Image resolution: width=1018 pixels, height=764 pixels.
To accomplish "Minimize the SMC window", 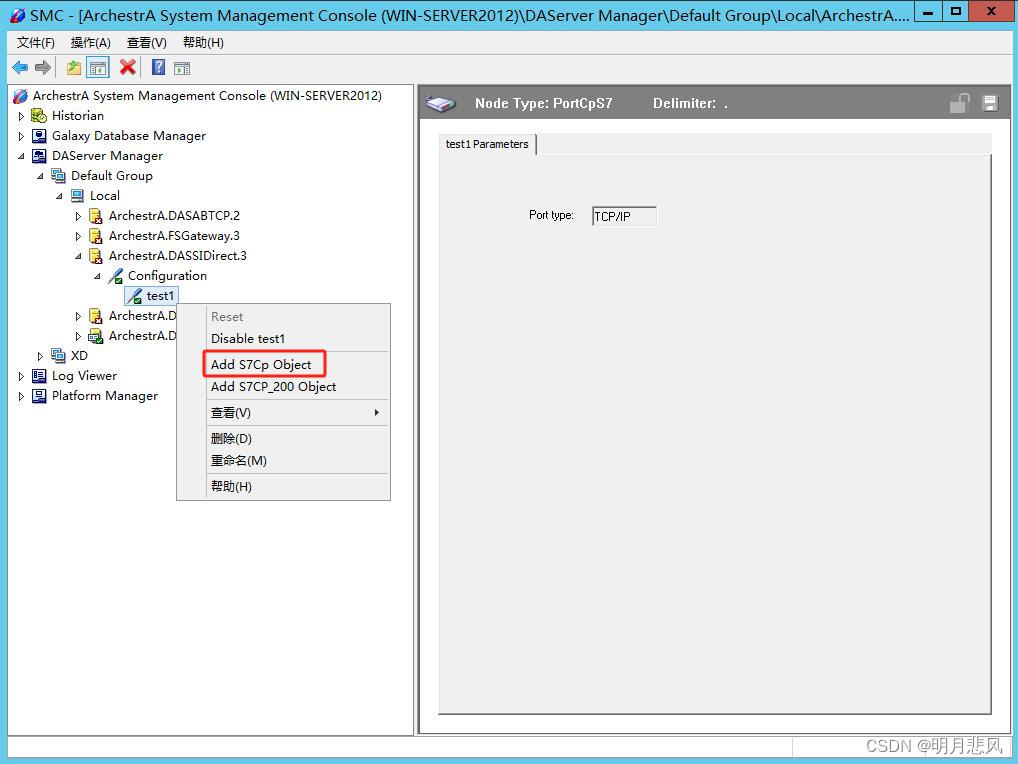I will (x=928, y=11).
